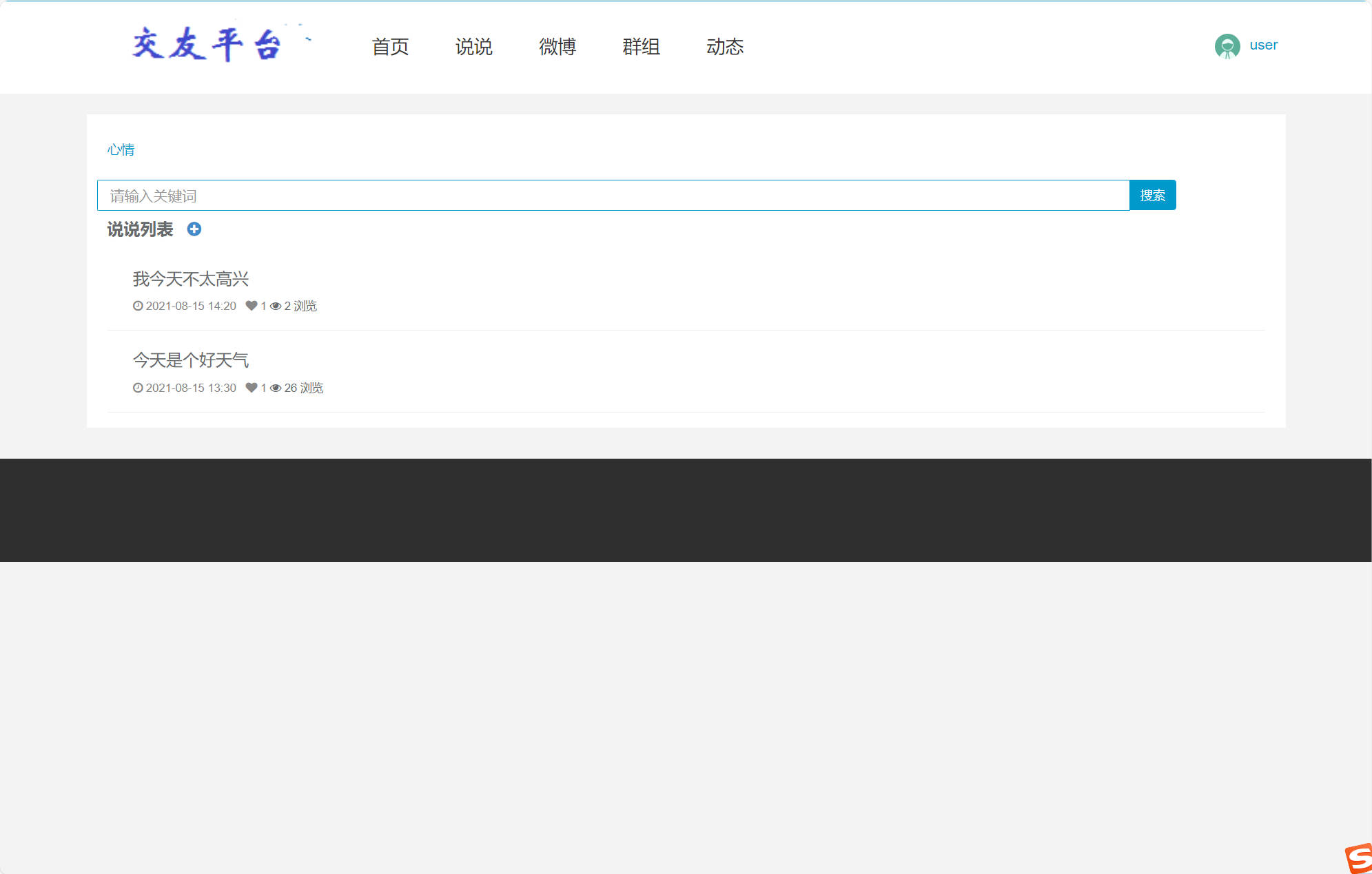Open the 动态 navigation item

click(725, 47)
